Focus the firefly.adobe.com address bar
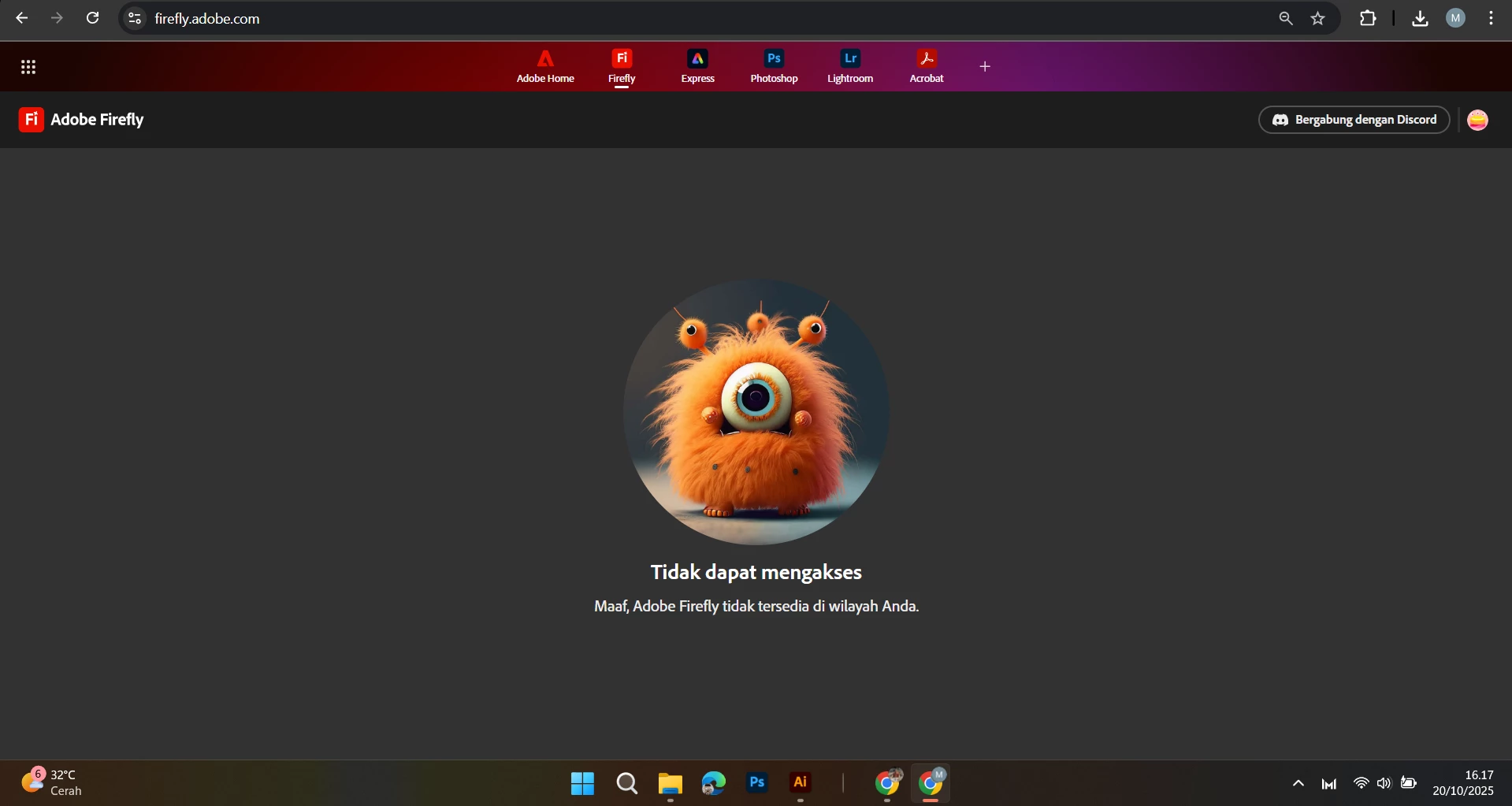Viewport: 1512px width, 806px height. click(x=709, y=18)
